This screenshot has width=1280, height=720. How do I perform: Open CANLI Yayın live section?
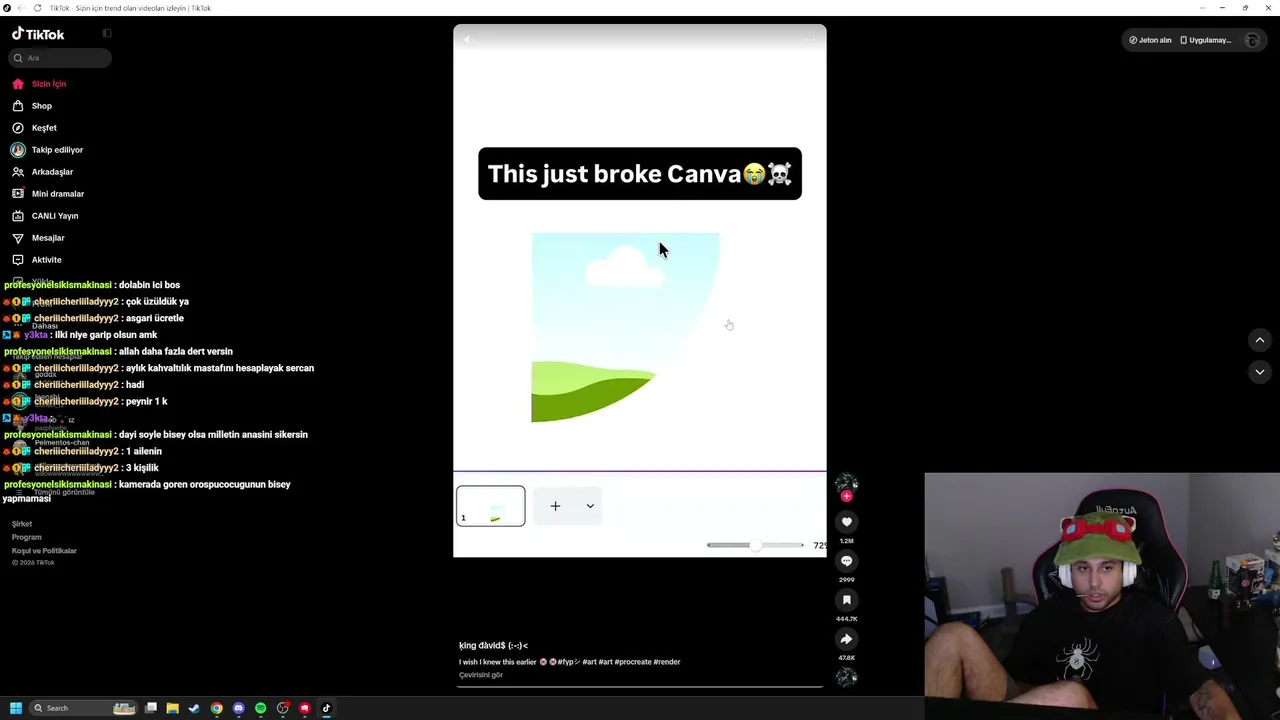[45, 216]
